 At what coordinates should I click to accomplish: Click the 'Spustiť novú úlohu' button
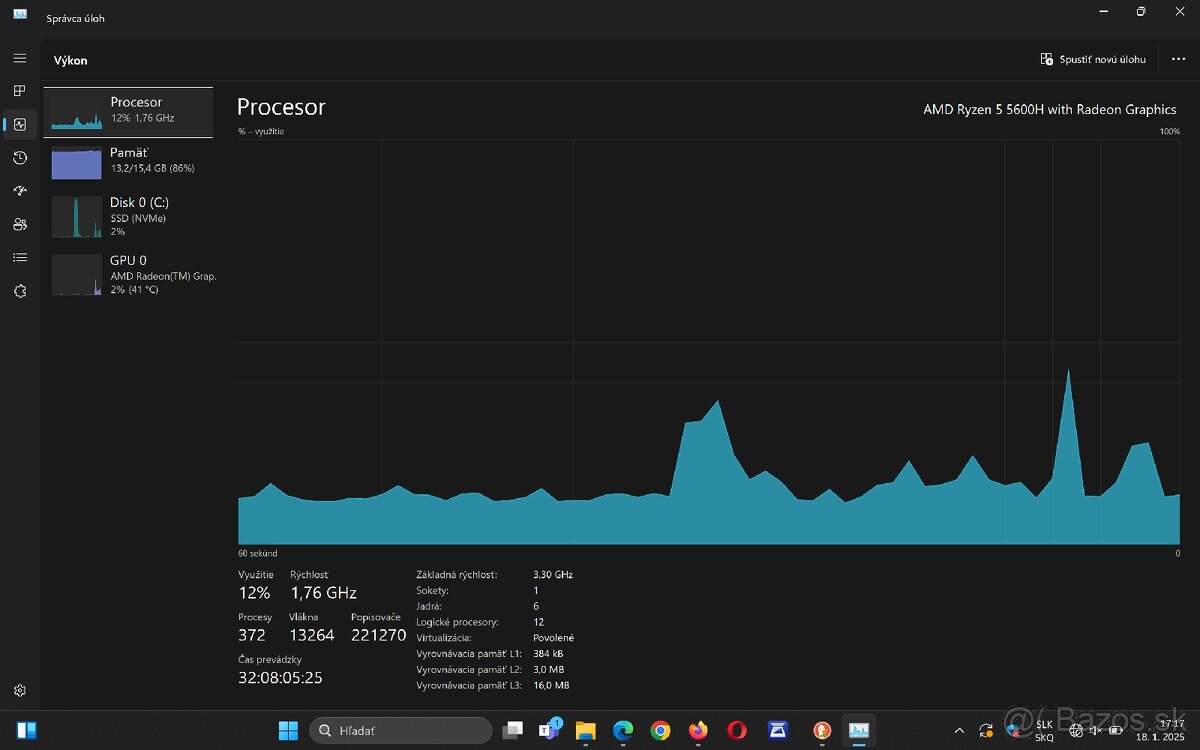1093,60
